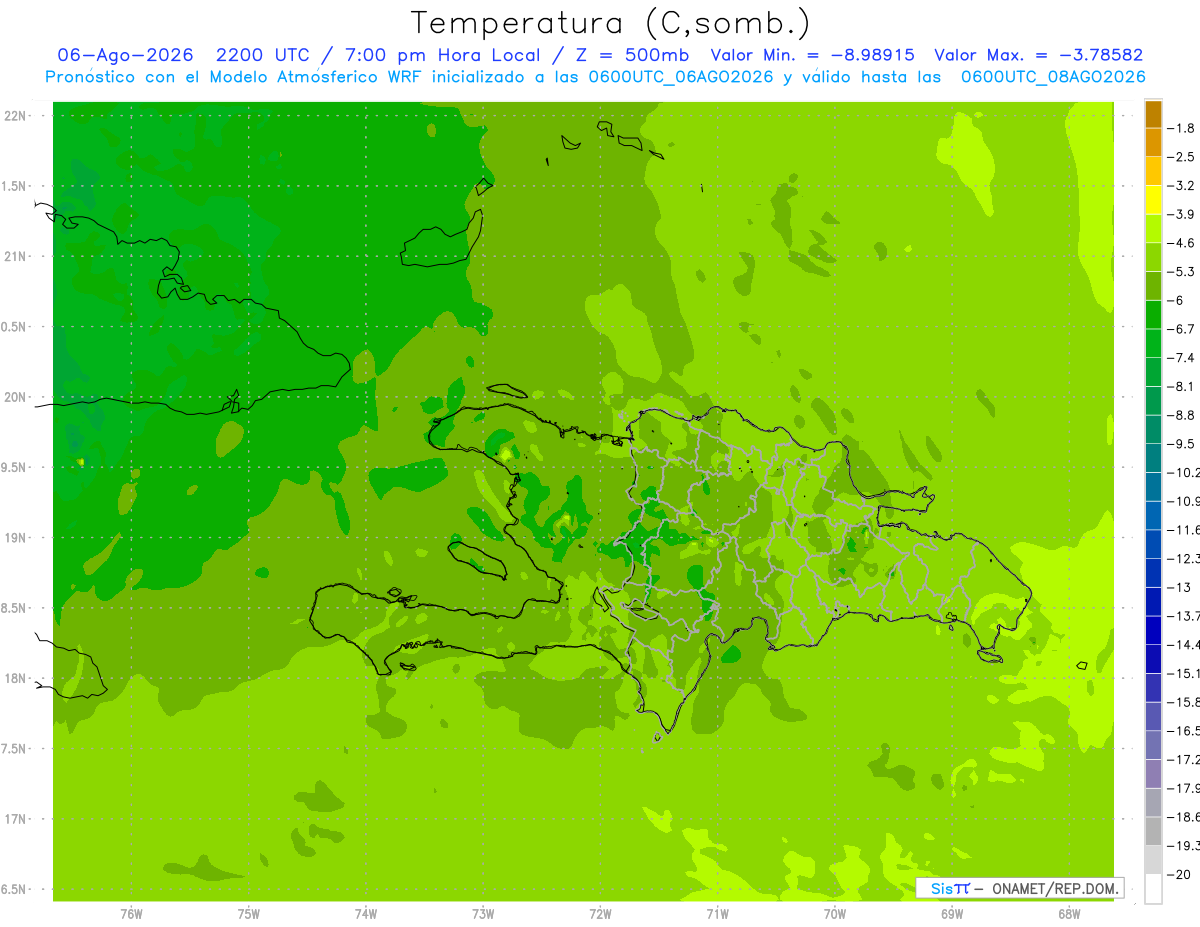Click the '76W' longitude label

point(131,914)
